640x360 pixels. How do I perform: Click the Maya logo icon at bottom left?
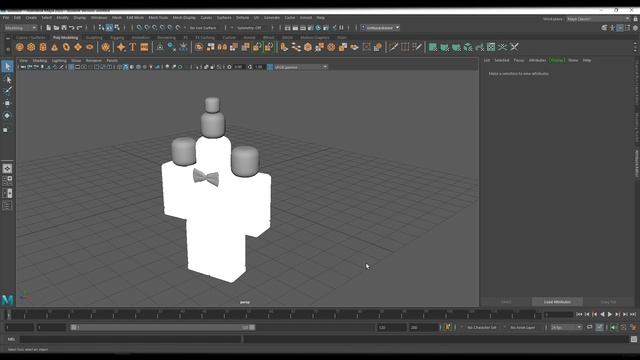click(x=7, y=300)
